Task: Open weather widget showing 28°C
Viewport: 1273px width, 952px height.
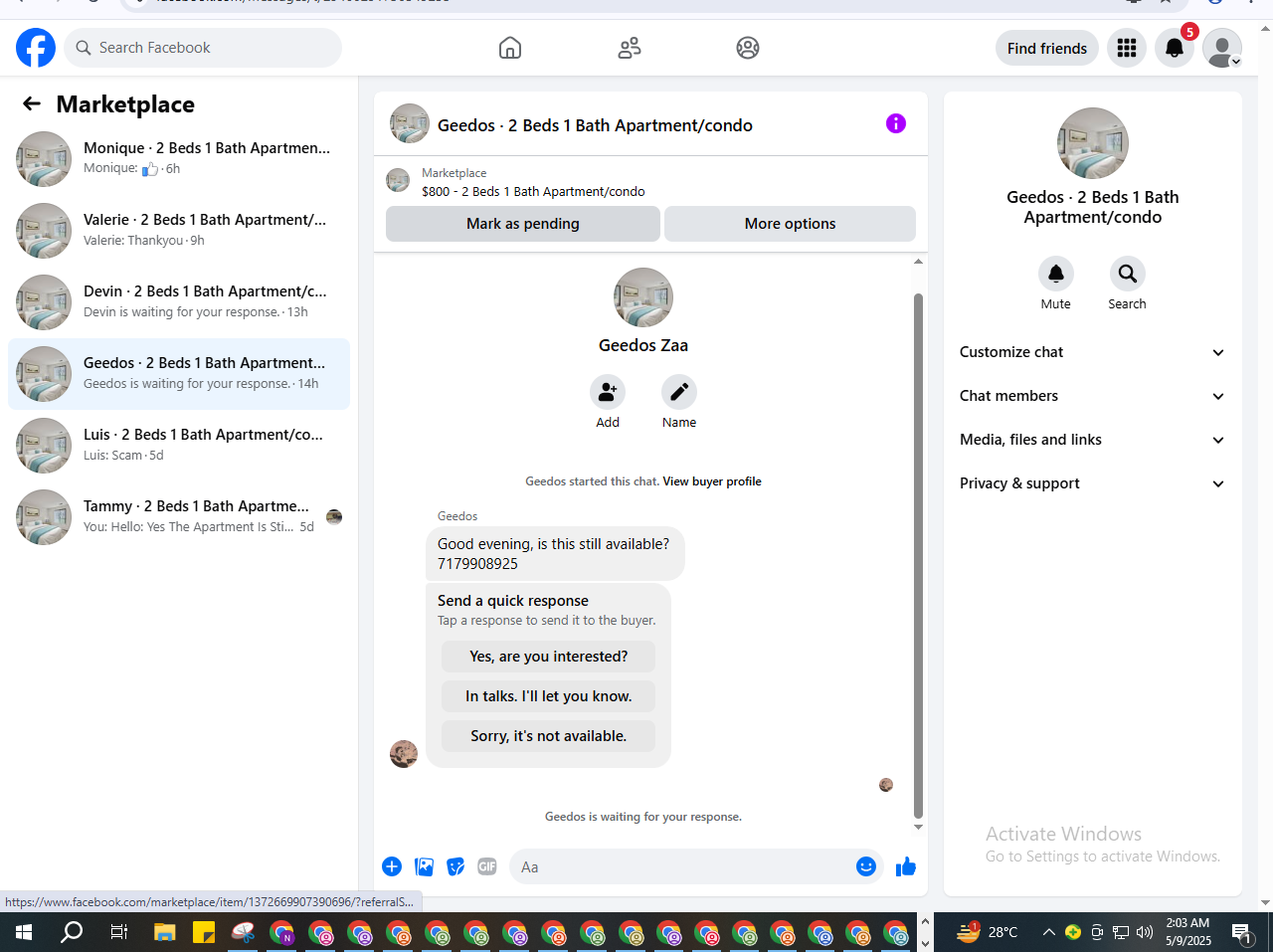Action: [x=988, y=932]
